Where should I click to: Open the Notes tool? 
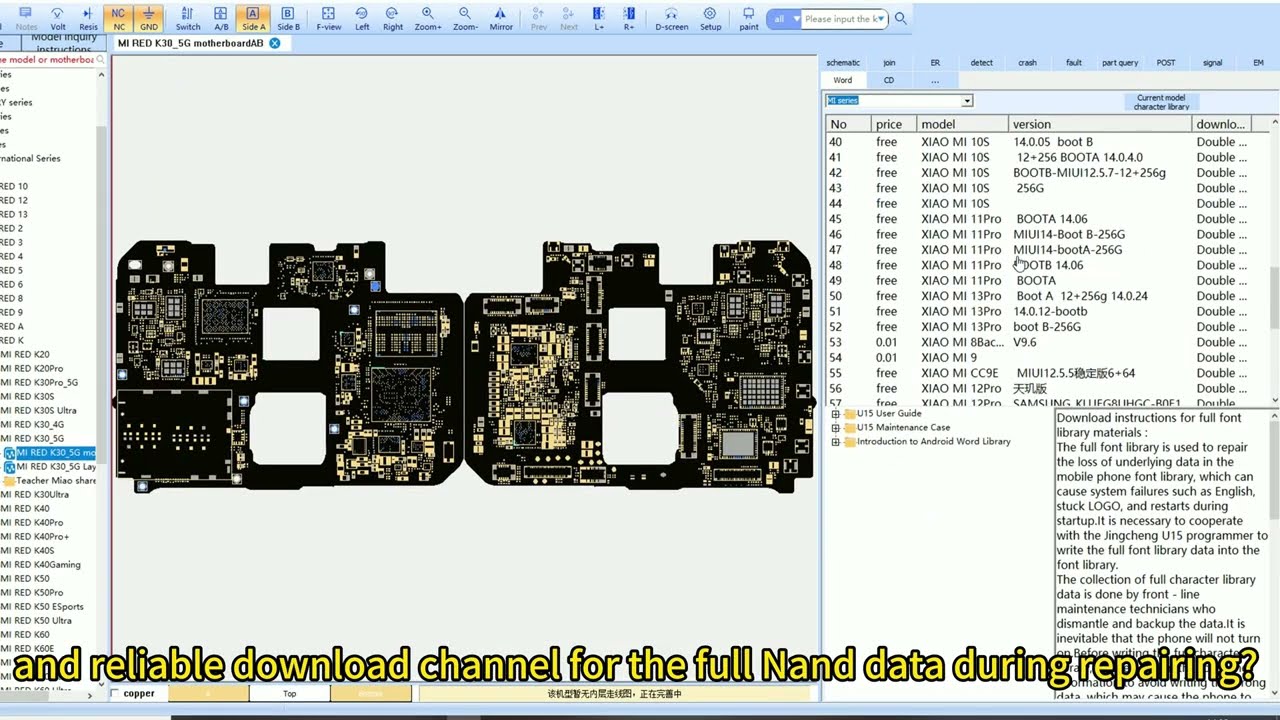click(x=26, y=18)
